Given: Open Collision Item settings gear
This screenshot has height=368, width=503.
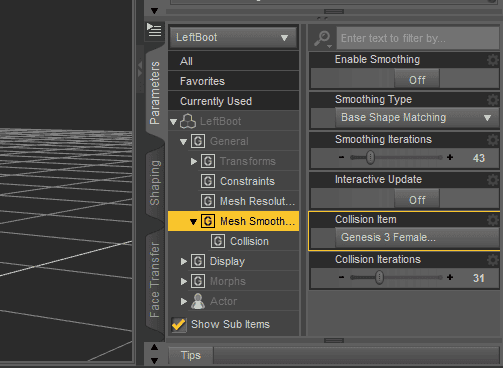Looking at the screenshot, I should click(493, 220).
